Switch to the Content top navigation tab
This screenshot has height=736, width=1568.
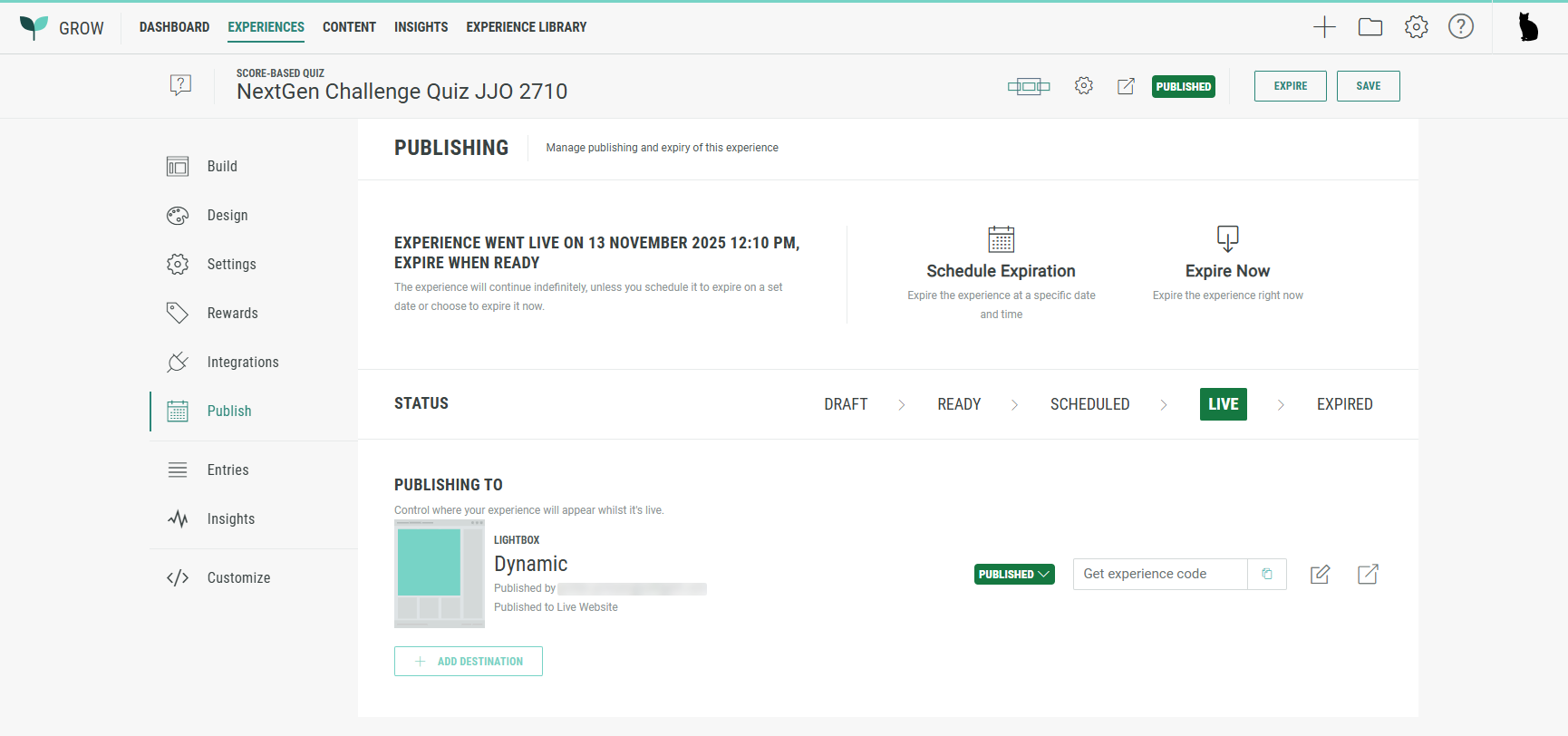coord(349,27)
